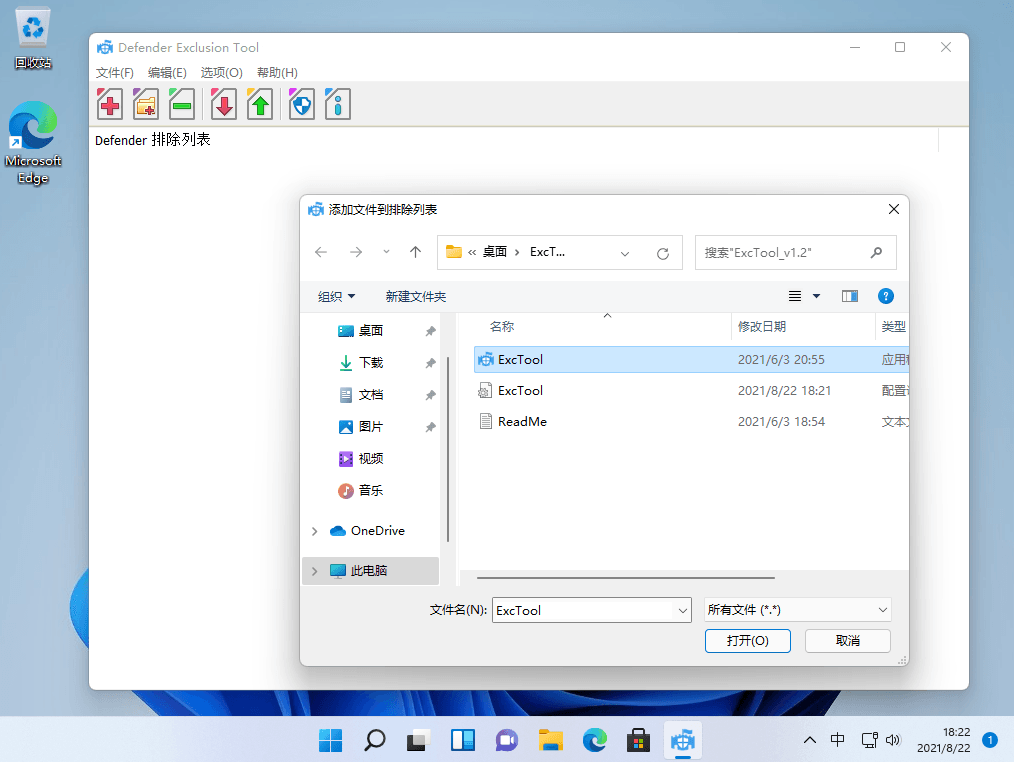This screenshot has width=1014, height=762.
Task: Toggle the preview pane icon
Action: pyautogui.click(x=850, y=296)
